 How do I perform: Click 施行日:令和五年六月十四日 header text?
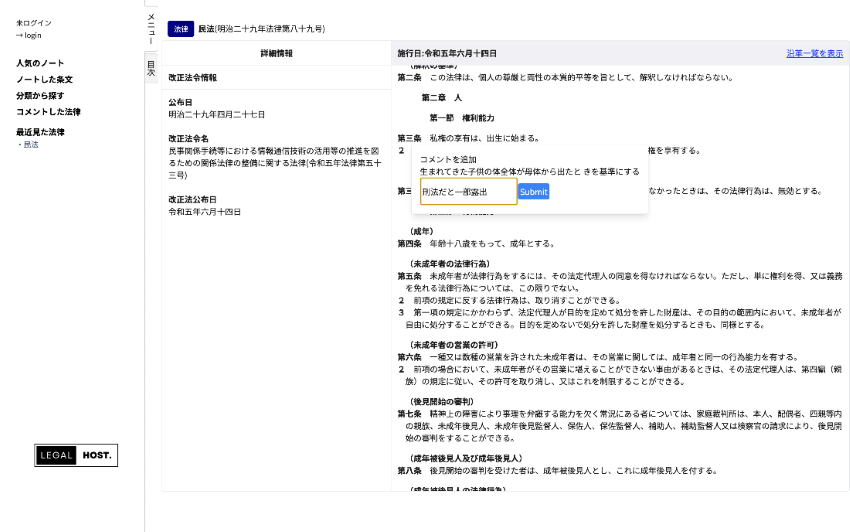(447, 53)
